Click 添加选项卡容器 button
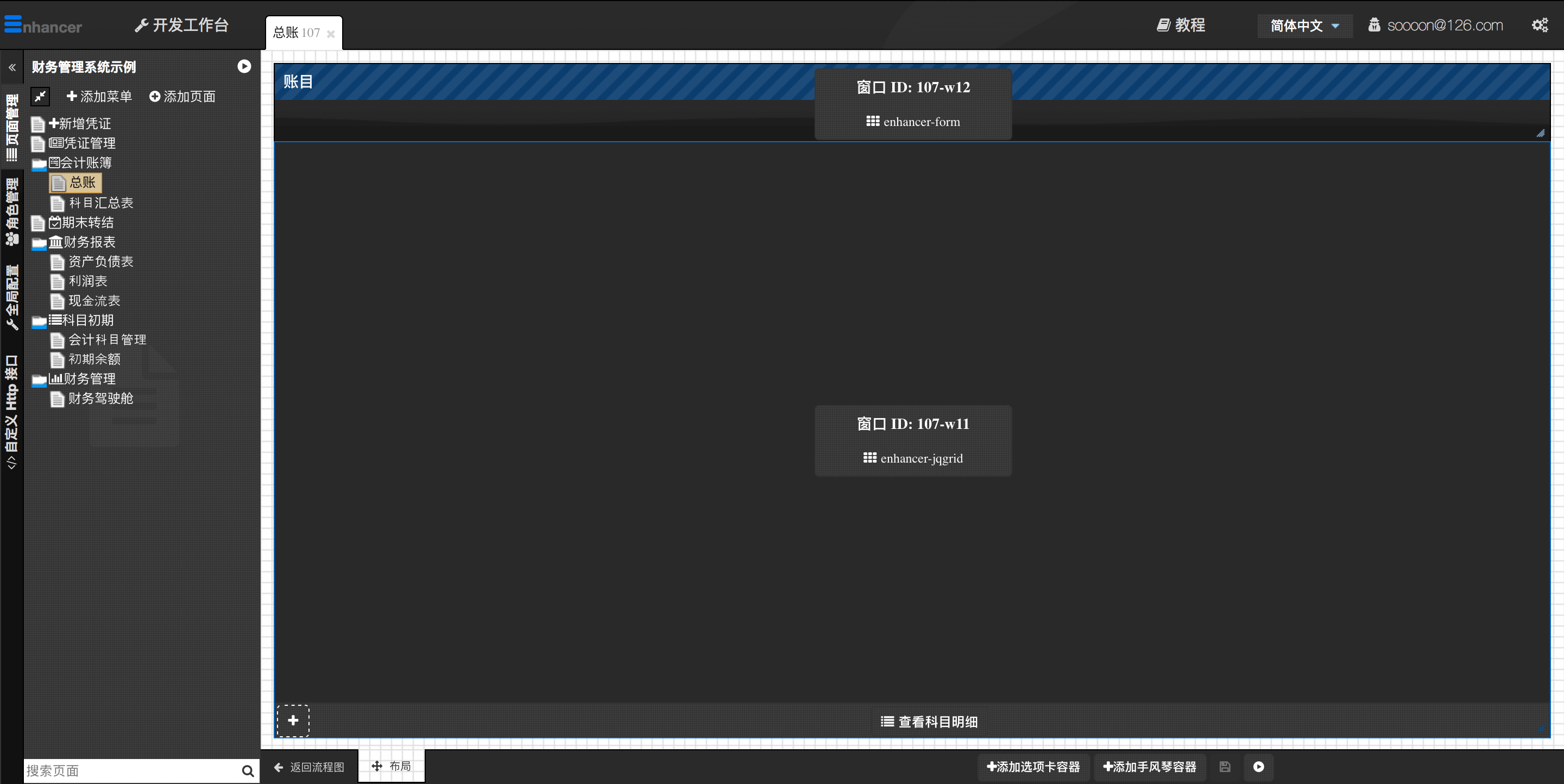Screen dimensions: 1564x784 pos(1033,767)
